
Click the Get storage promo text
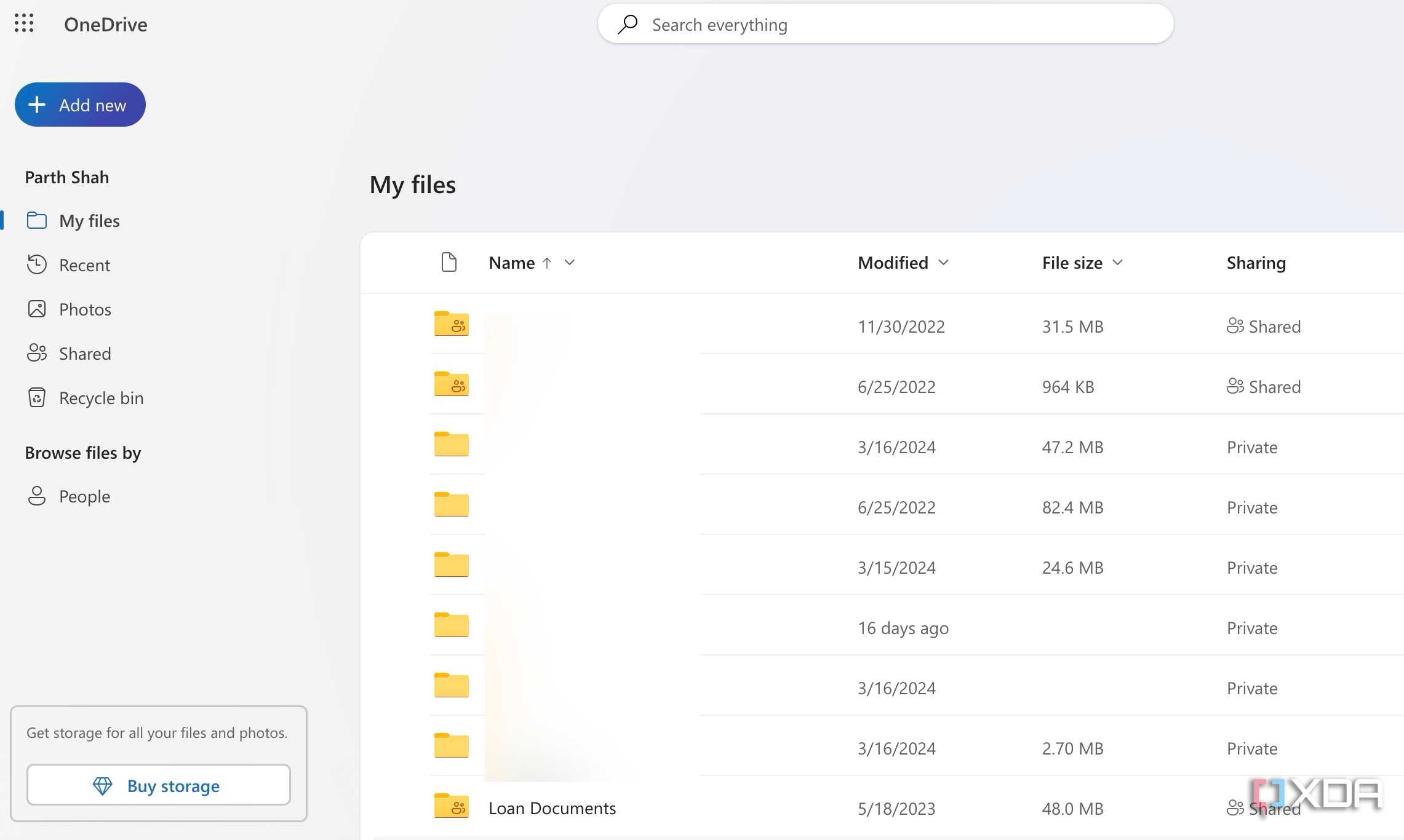[157, 732]
